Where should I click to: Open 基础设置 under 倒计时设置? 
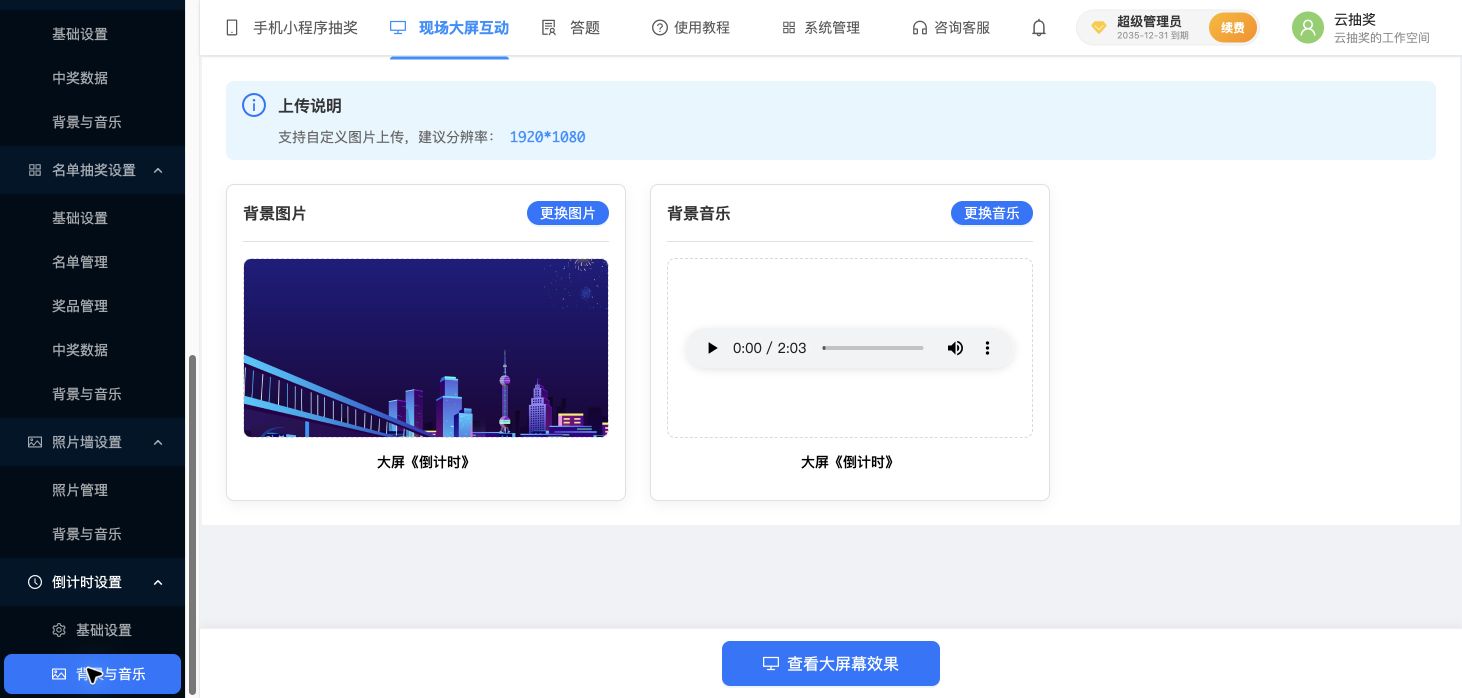[x=104, y=630]
